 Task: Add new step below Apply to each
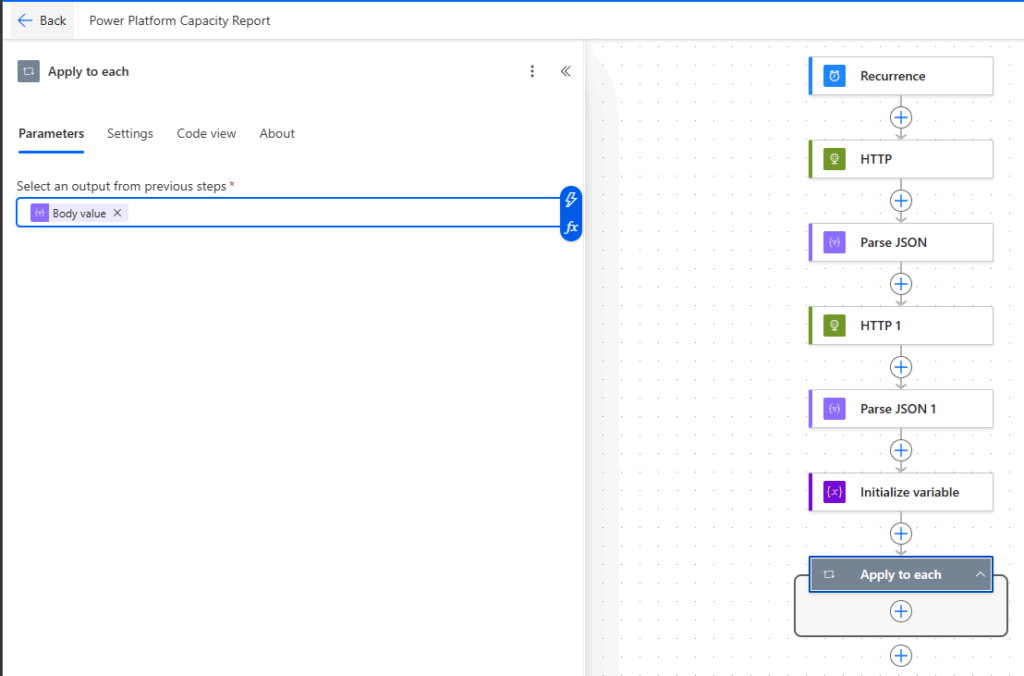click(901, 655)
